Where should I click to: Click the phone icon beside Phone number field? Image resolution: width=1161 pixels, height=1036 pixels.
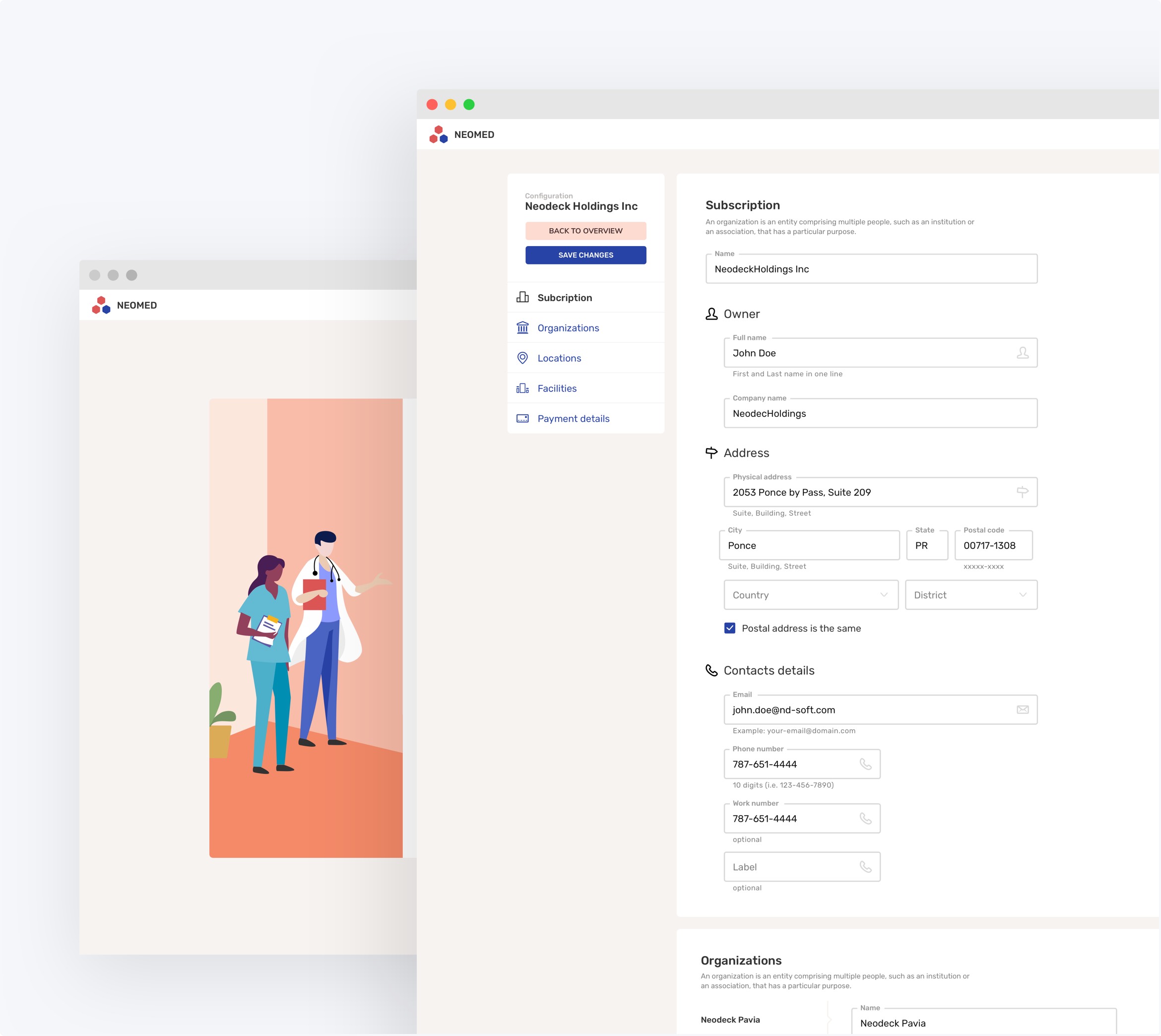pos(866,764)
